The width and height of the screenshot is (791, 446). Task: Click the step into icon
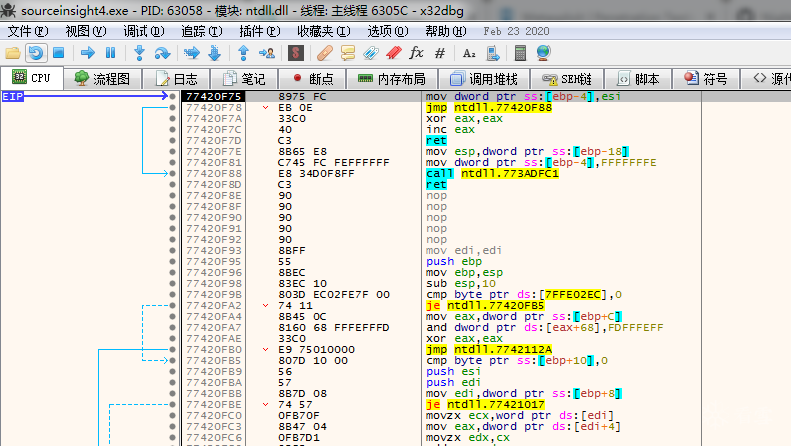point(139,52)
